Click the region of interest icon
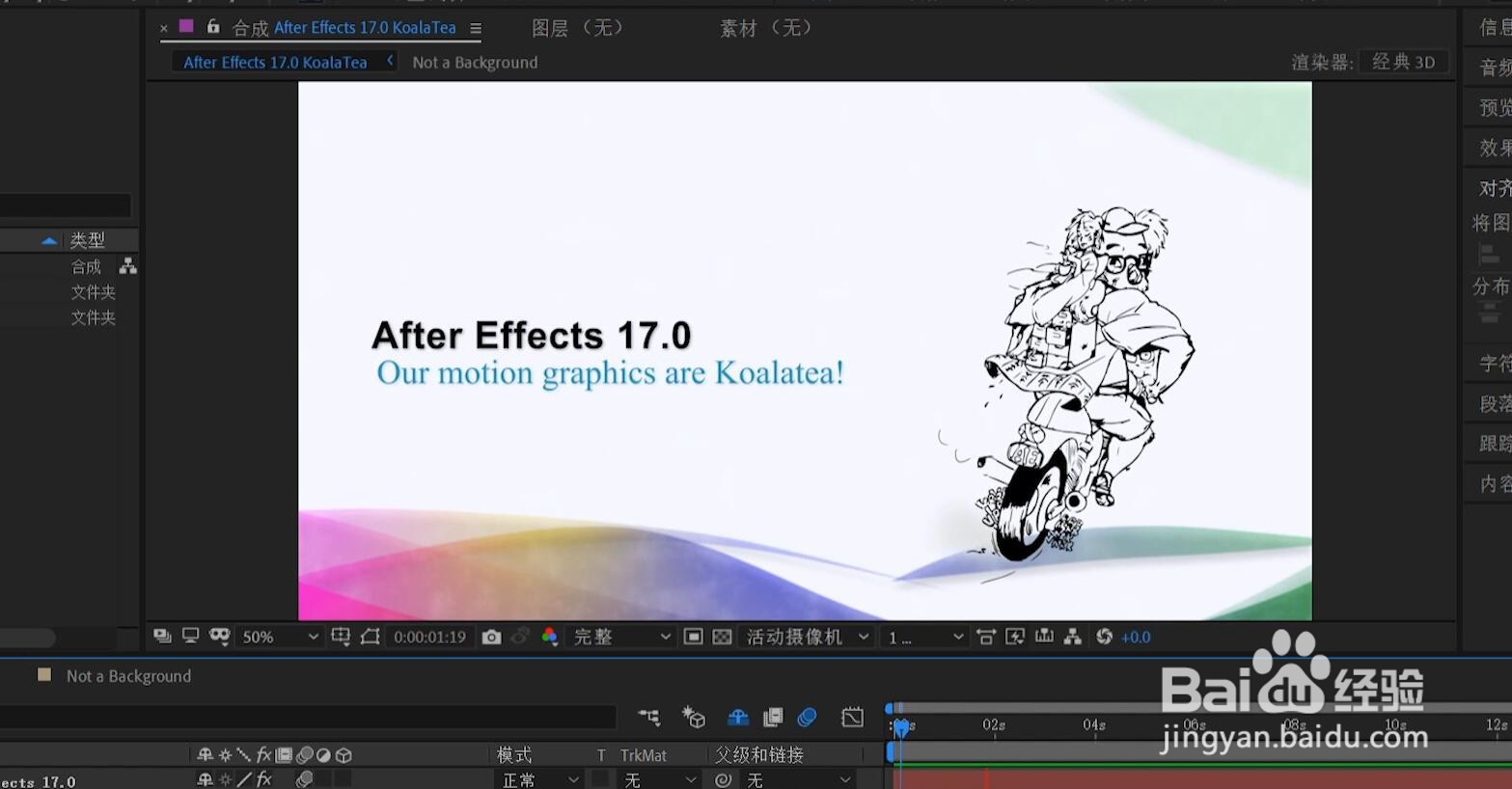 point(693,637)
